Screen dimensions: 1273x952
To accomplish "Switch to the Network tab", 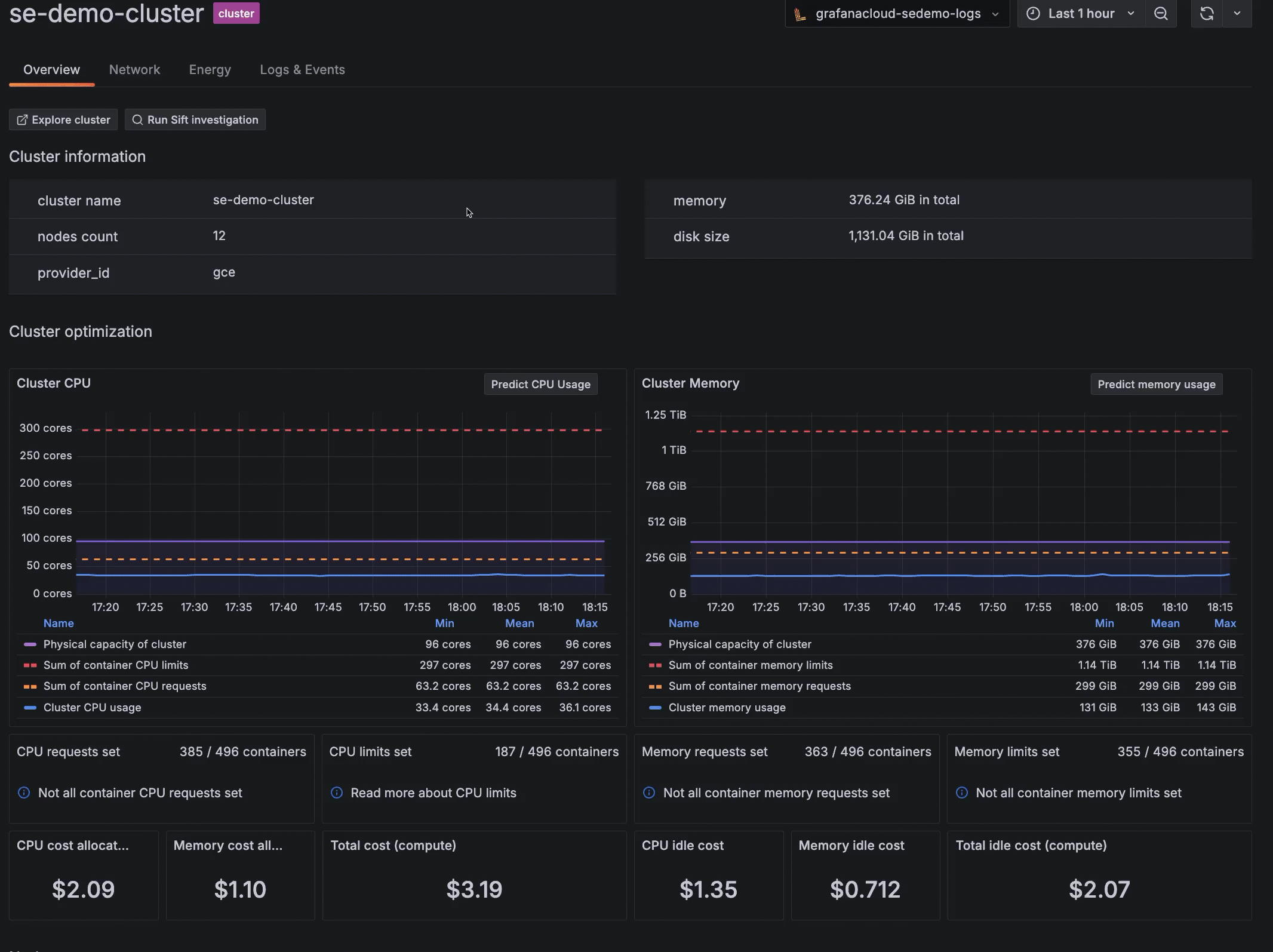I will tap(134, 69).
